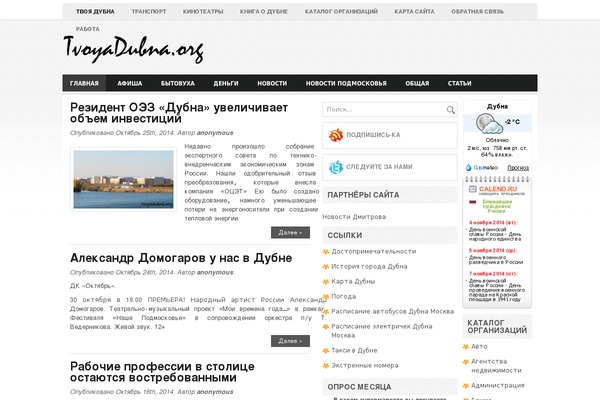The image size is (600, 400).
Task: Open the Афиша section
Action: click(x=130, y=83)
